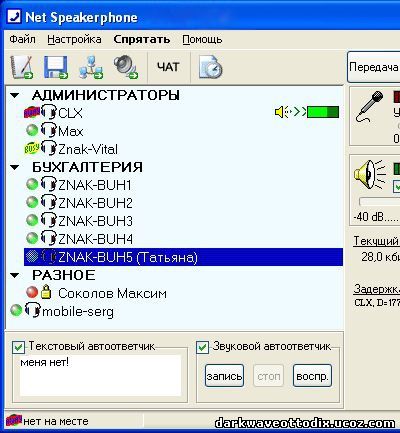Screen dimensions: 400x433
Task: Select ZNAK-BUH4 in the list
Action: [x=95, y=239]
